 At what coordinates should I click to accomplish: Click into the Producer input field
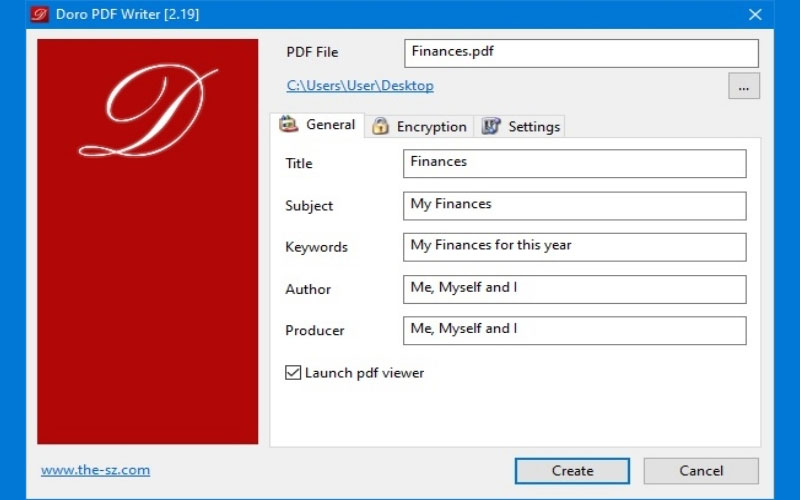[574, 331]
